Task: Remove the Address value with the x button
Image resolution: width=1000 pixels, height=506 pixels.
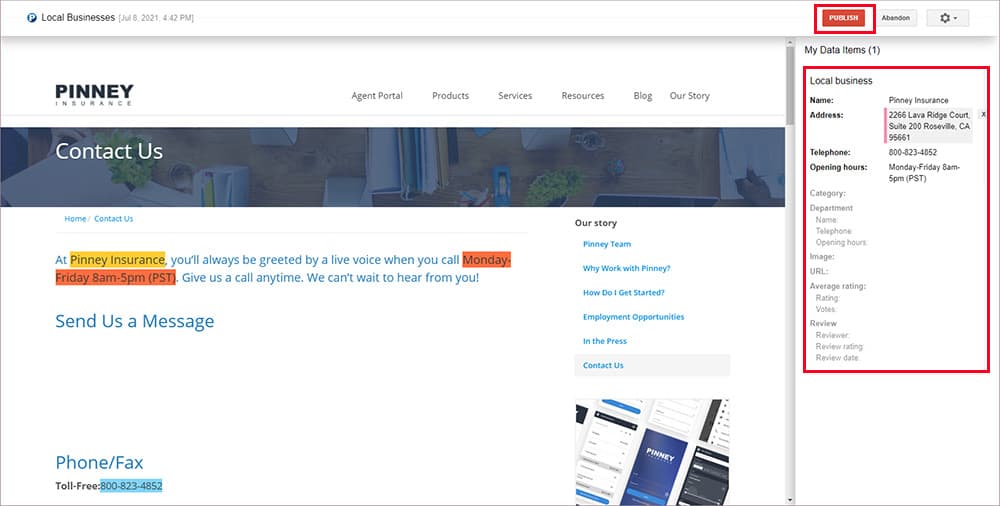Action: (983, 114)
